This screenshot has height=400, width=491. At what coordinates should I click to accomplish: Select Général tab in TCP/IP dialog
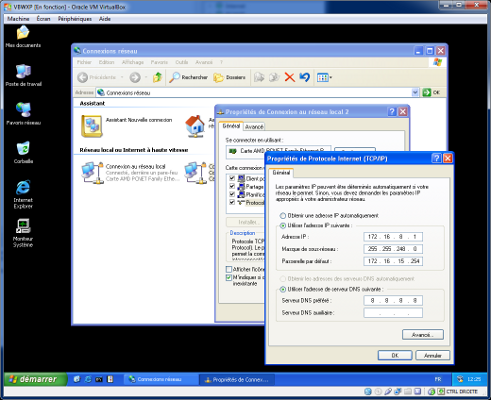tap(281, 173)
